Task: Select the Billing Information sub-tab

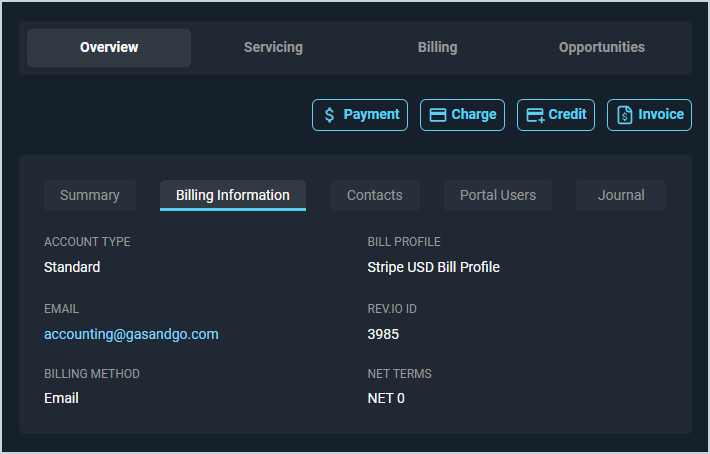Action: tap(233, 195)
